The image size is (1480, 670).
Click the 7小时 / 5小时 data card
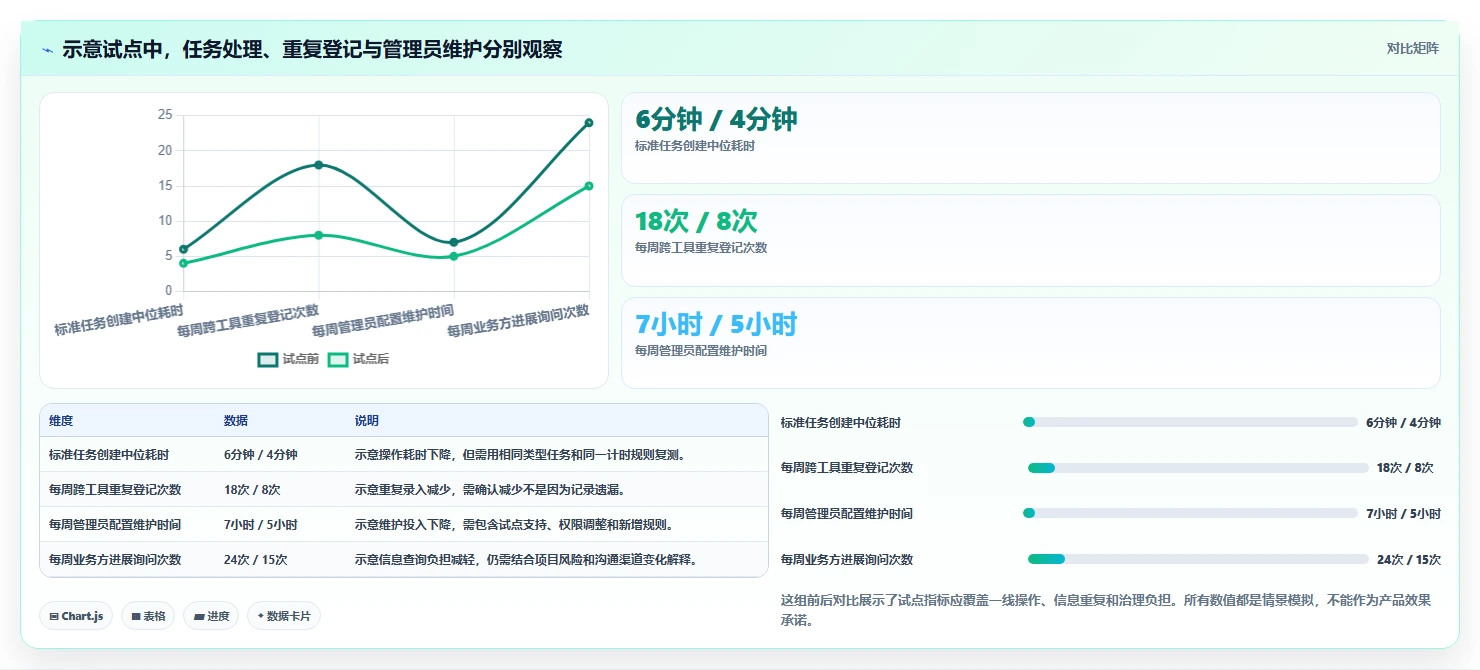1031,343
